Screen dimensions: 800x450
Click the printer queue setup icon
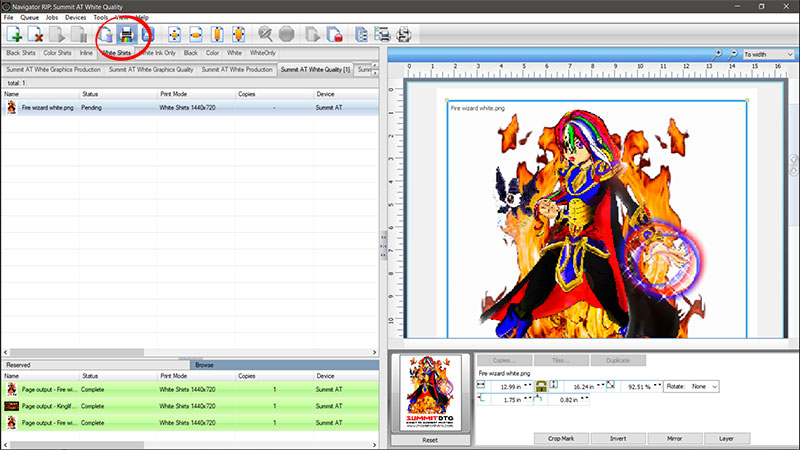pos(382,34)
